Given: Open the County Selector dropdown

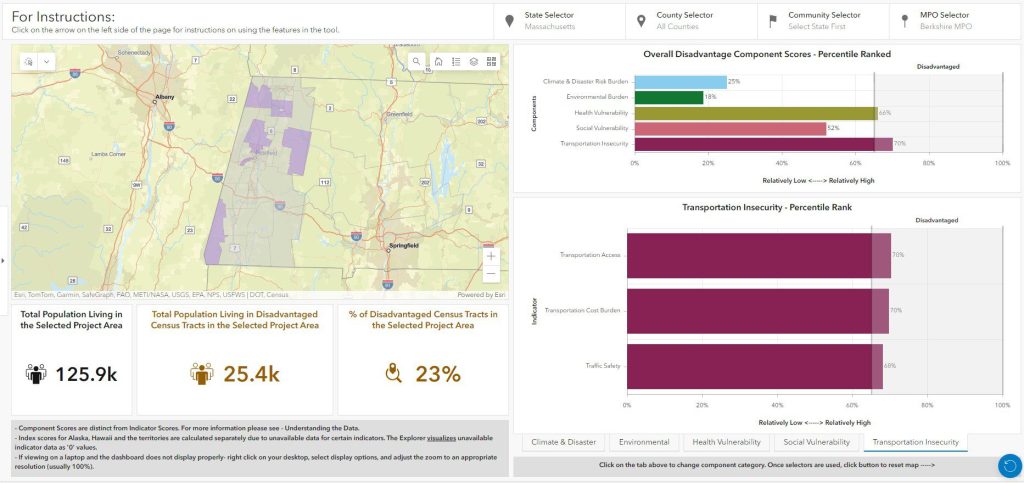Looking at the screenshot, I should click(x=691, y=21).
